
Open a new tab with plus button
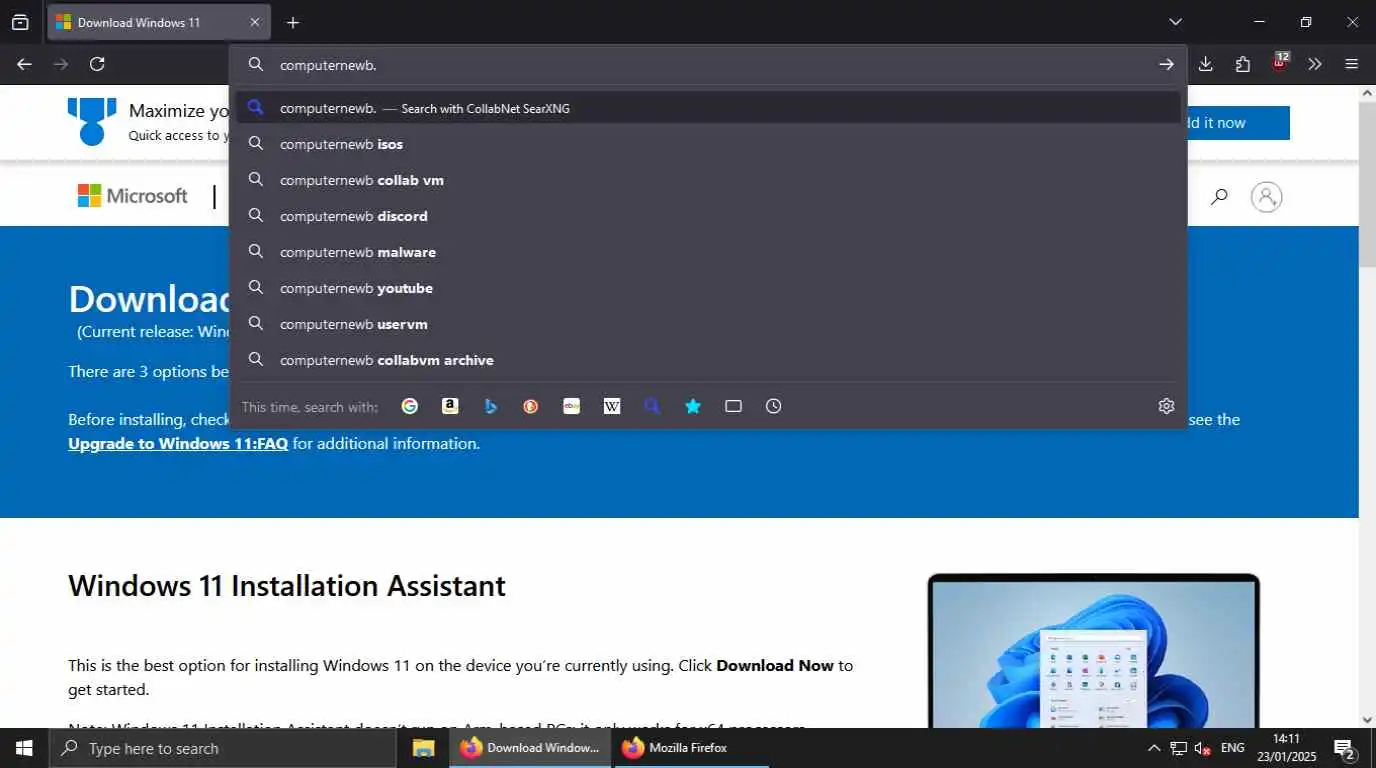click(292, 22)
